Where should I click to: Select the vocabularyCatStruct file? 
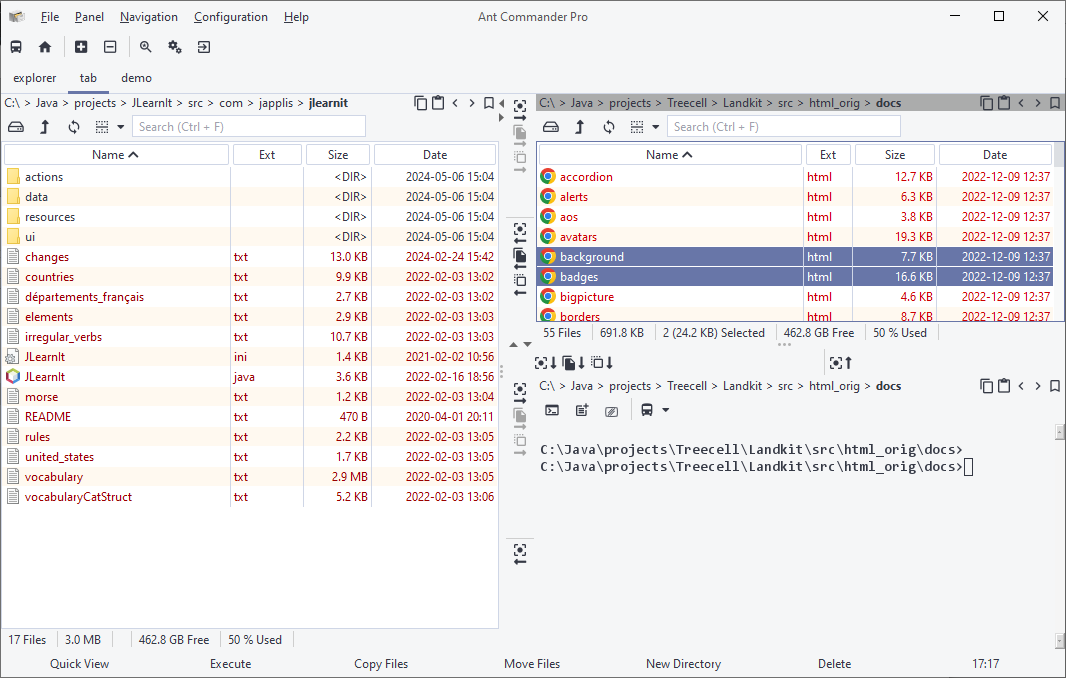250,497
